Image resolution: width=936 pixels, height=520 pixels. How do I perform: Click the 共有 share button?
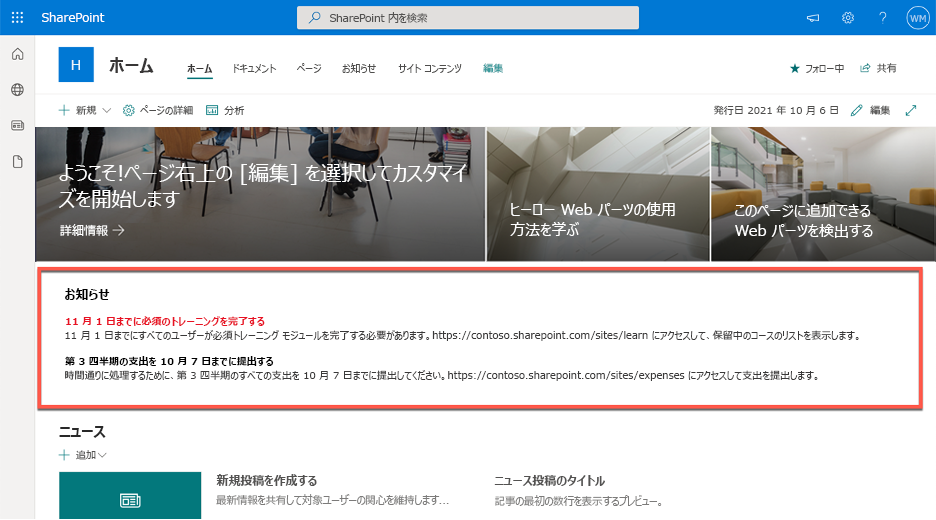pyautogui.click(x=878, y=69)
